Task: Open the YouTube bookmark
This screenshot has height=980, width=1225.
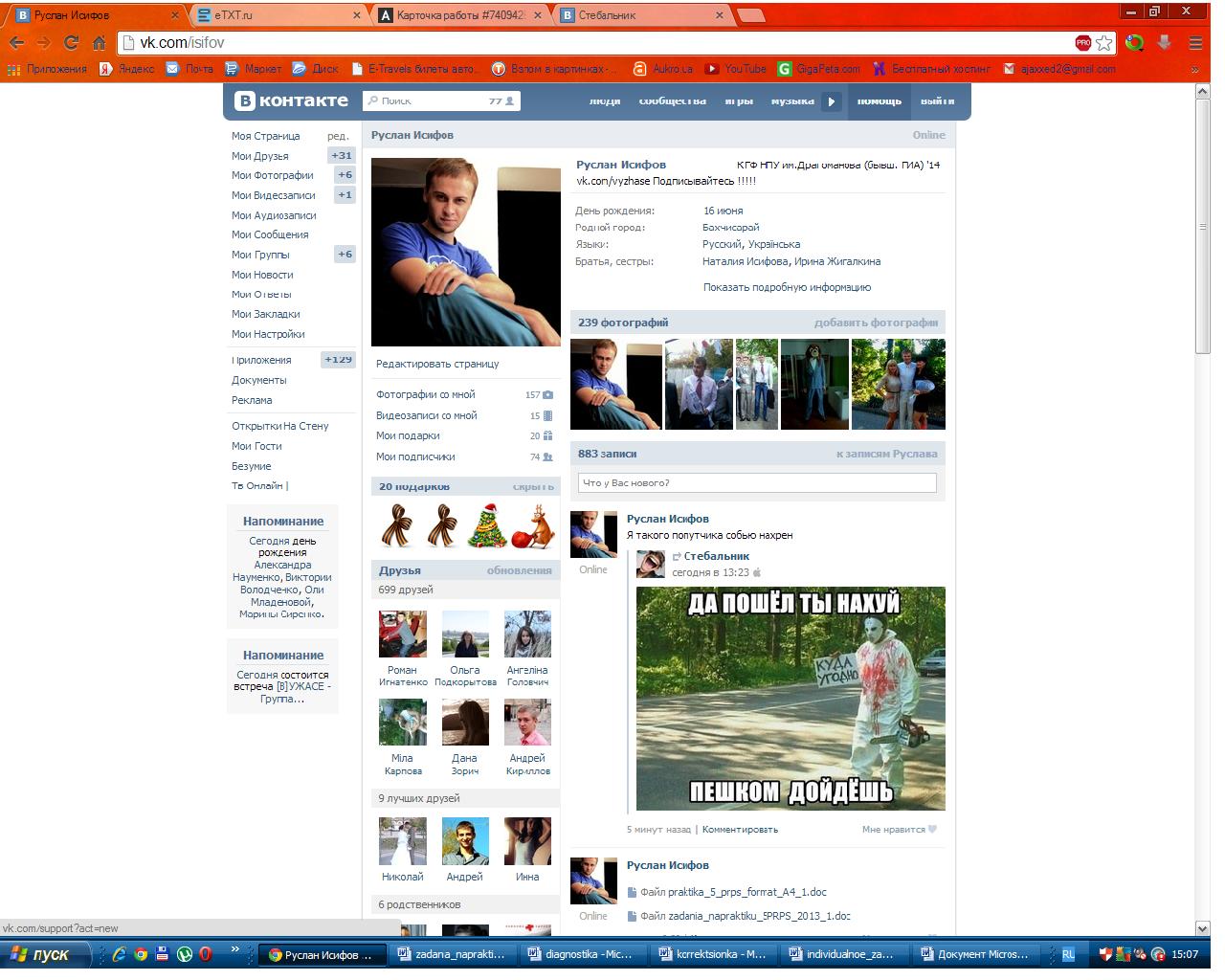Action: pos(736,69)
